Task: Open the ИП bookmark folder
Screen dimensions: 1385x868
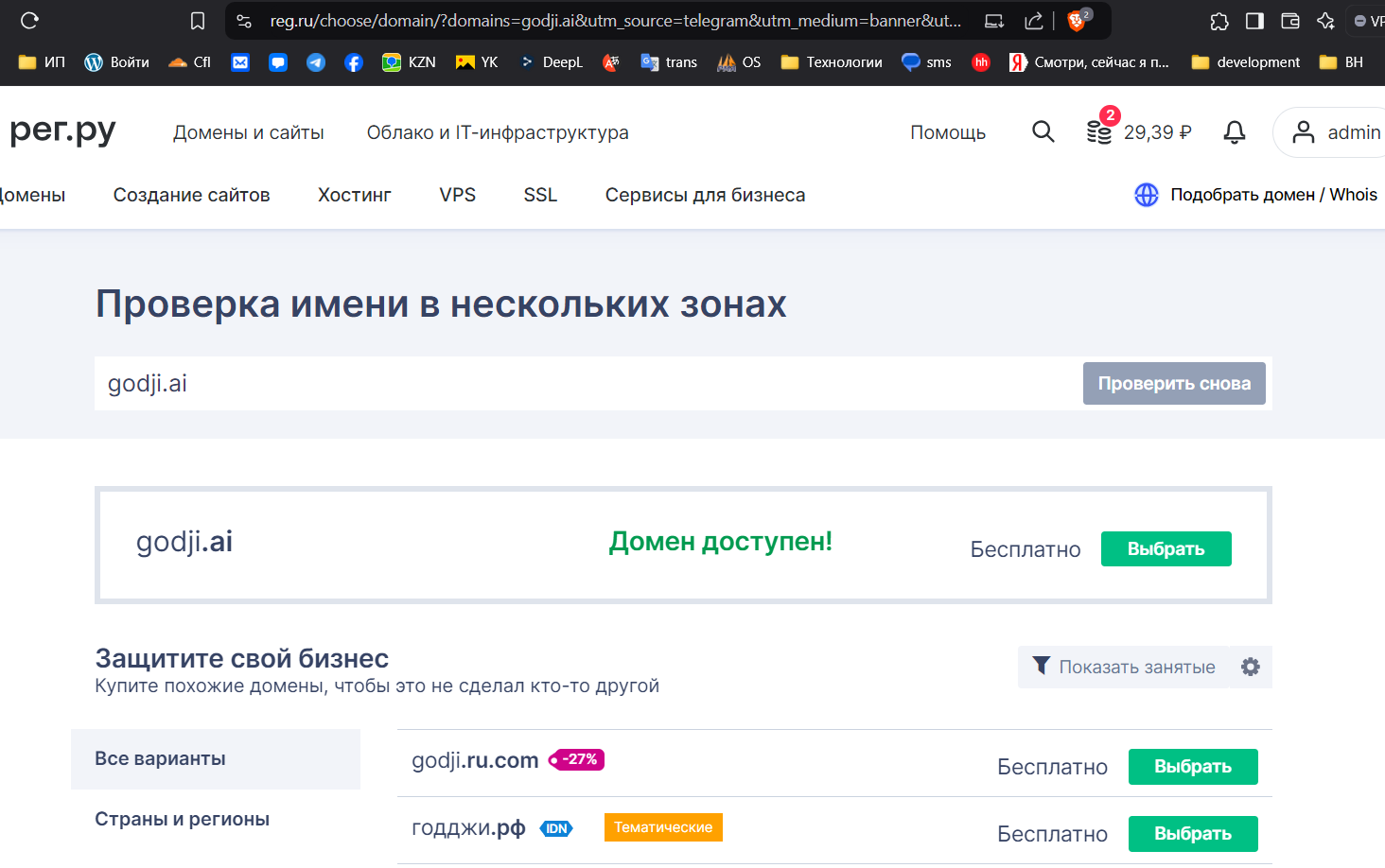Action: 42,62
